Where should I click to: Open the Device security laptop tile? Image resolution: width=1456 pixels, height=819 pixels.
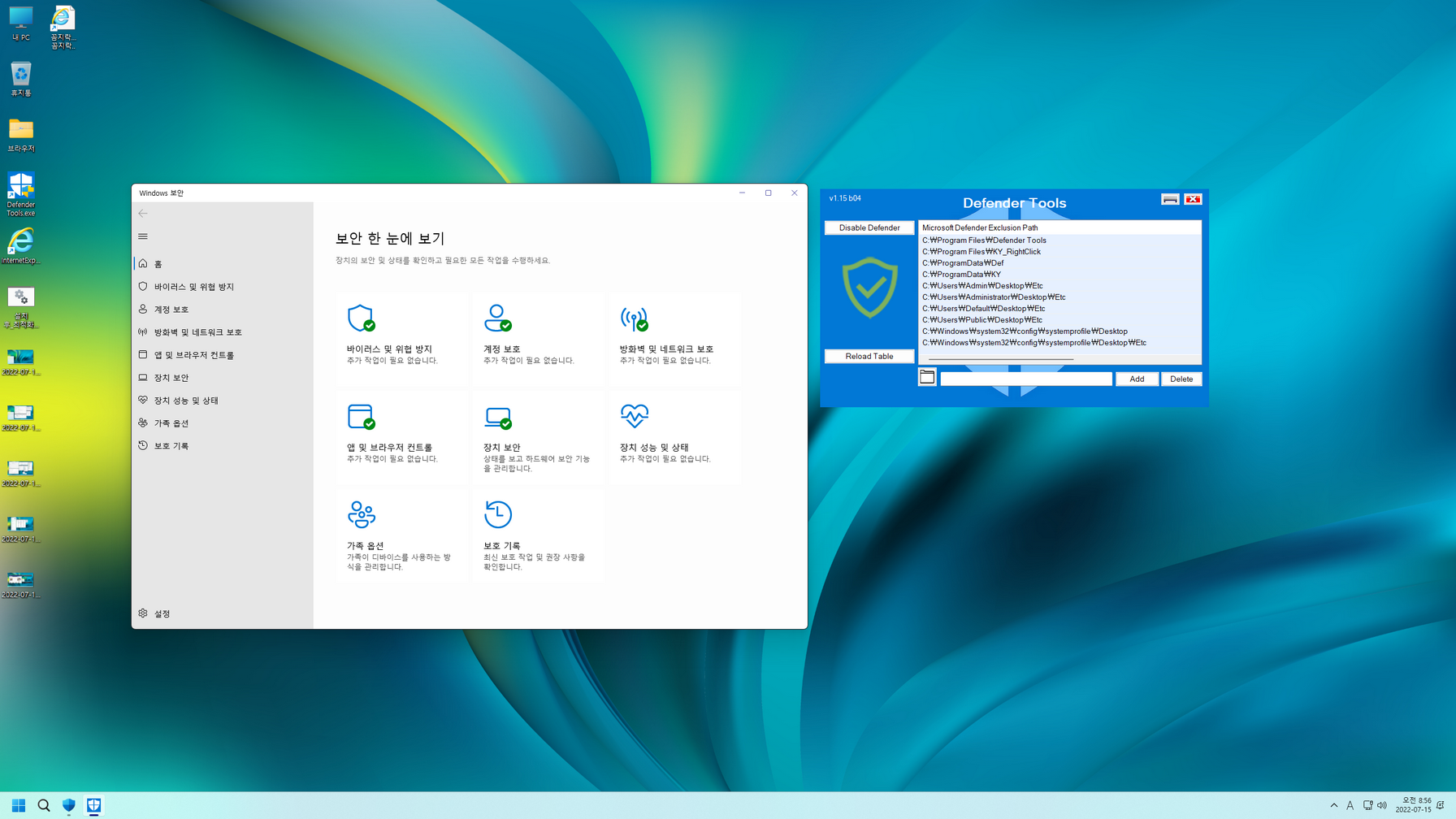(x=539, y=436)
